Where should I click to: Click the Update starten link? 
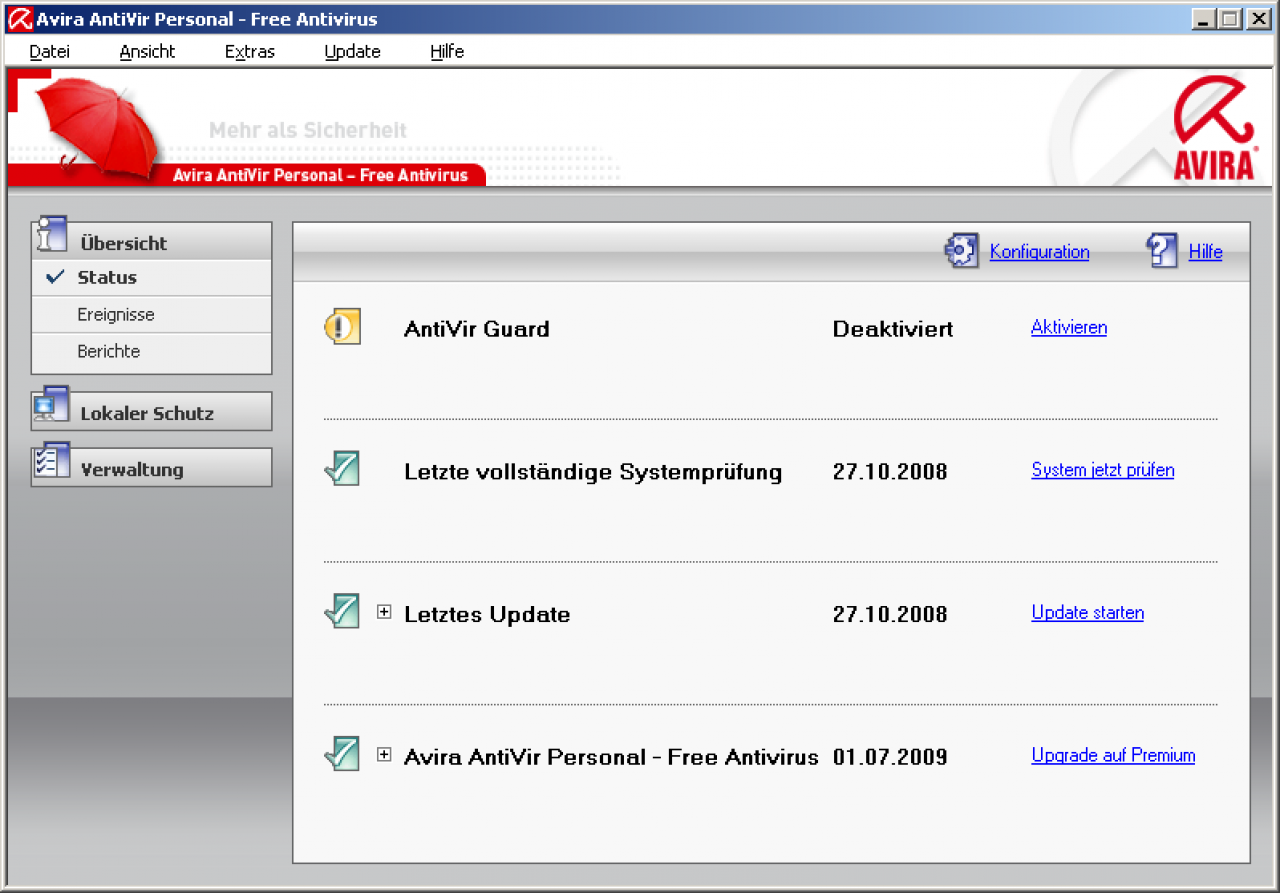click(x=1088, y=612)
